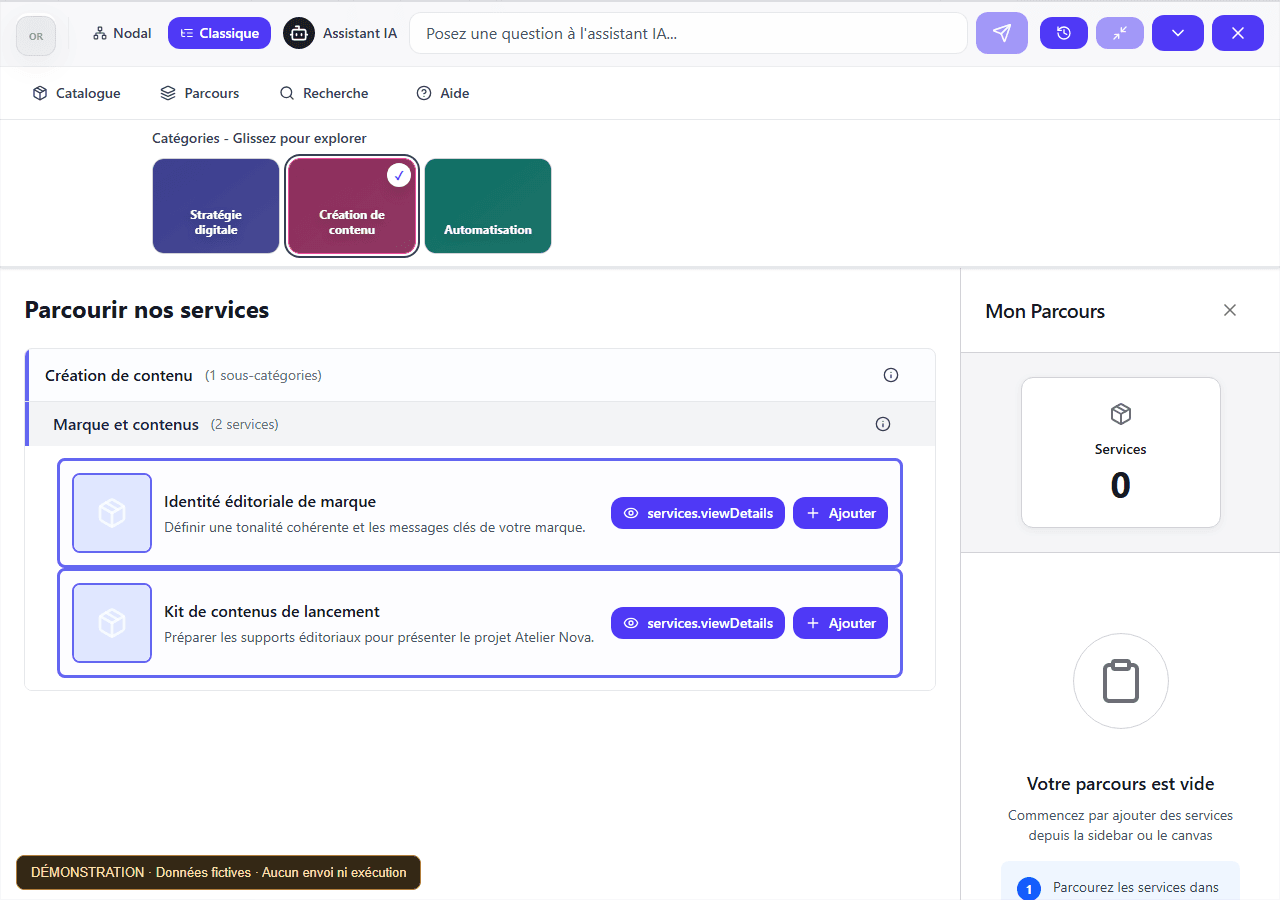Expand the chevron-down dropdown in header

[1178, 33]
